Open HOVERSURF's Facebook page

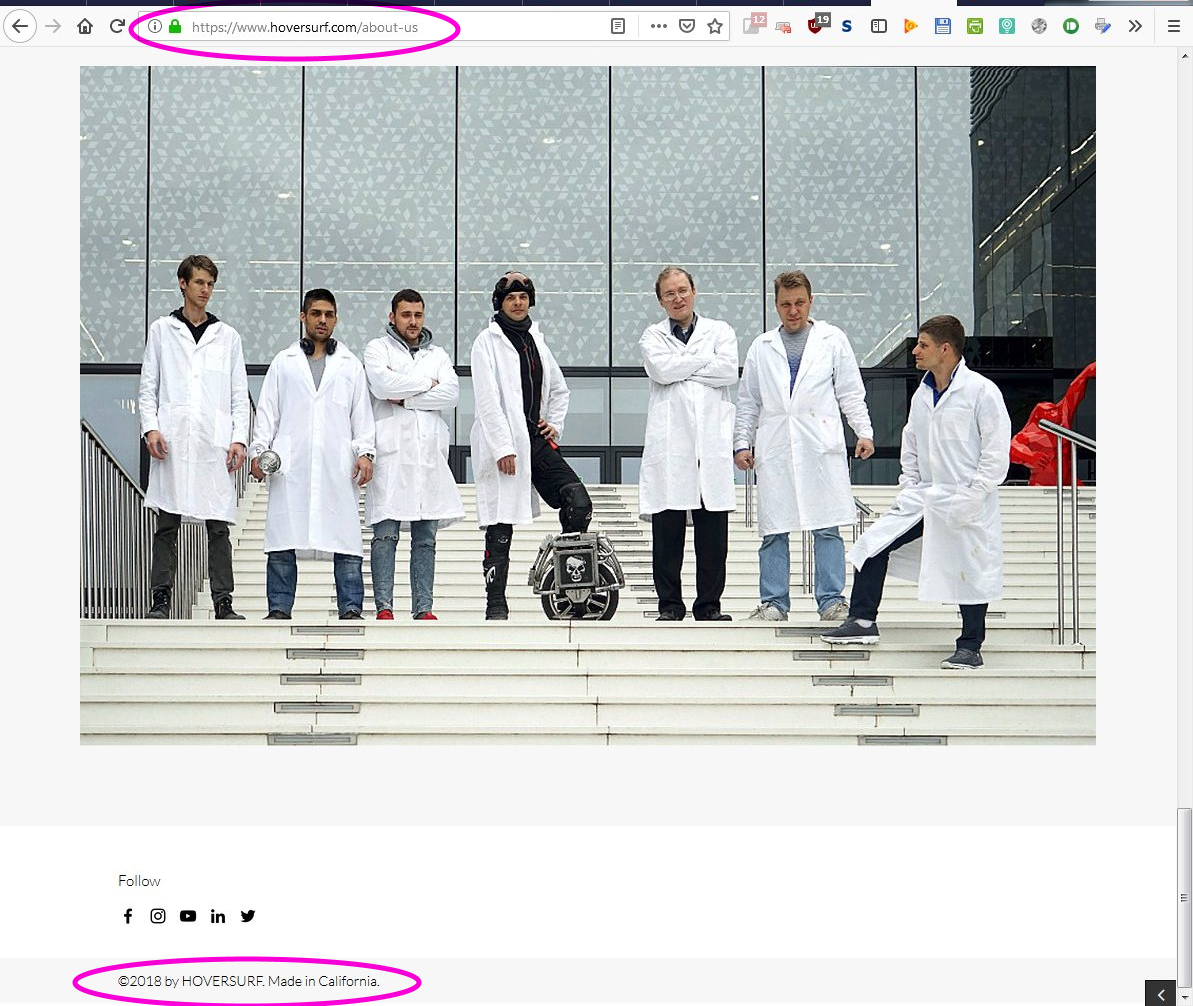[128, 916]
